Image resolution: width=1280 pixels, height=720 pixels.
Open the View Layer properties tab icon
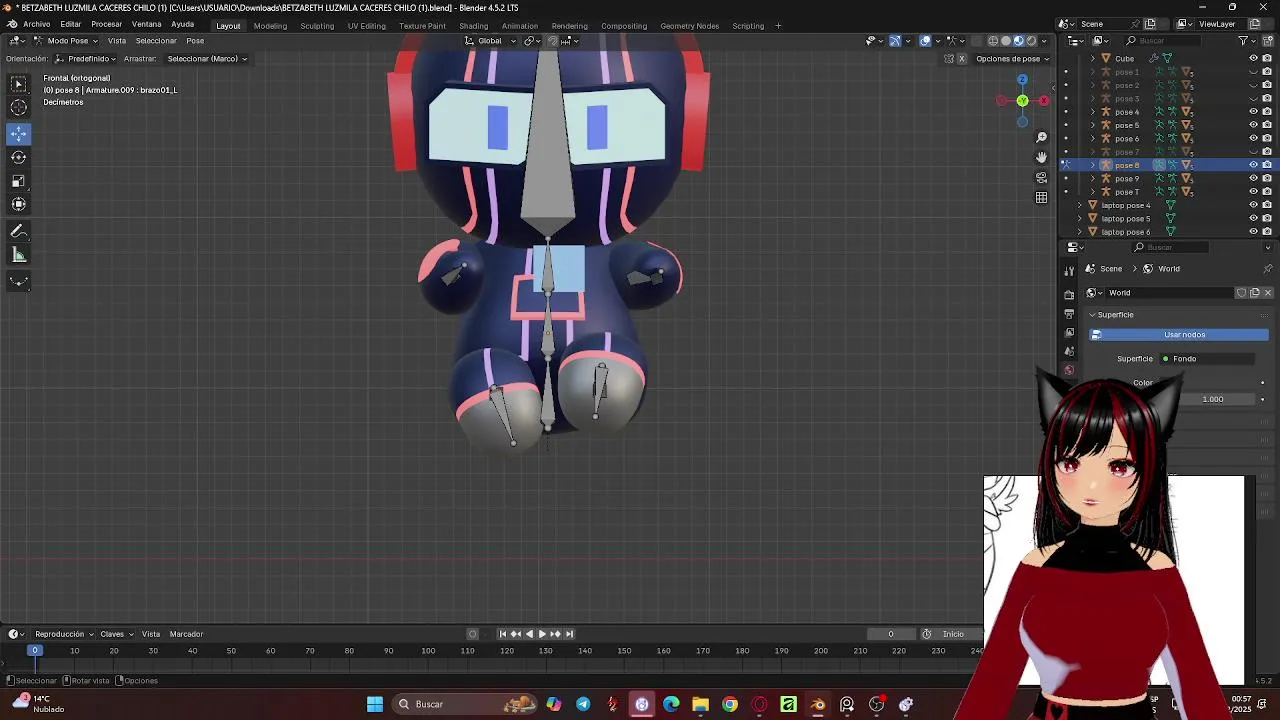pos(1069,333)
